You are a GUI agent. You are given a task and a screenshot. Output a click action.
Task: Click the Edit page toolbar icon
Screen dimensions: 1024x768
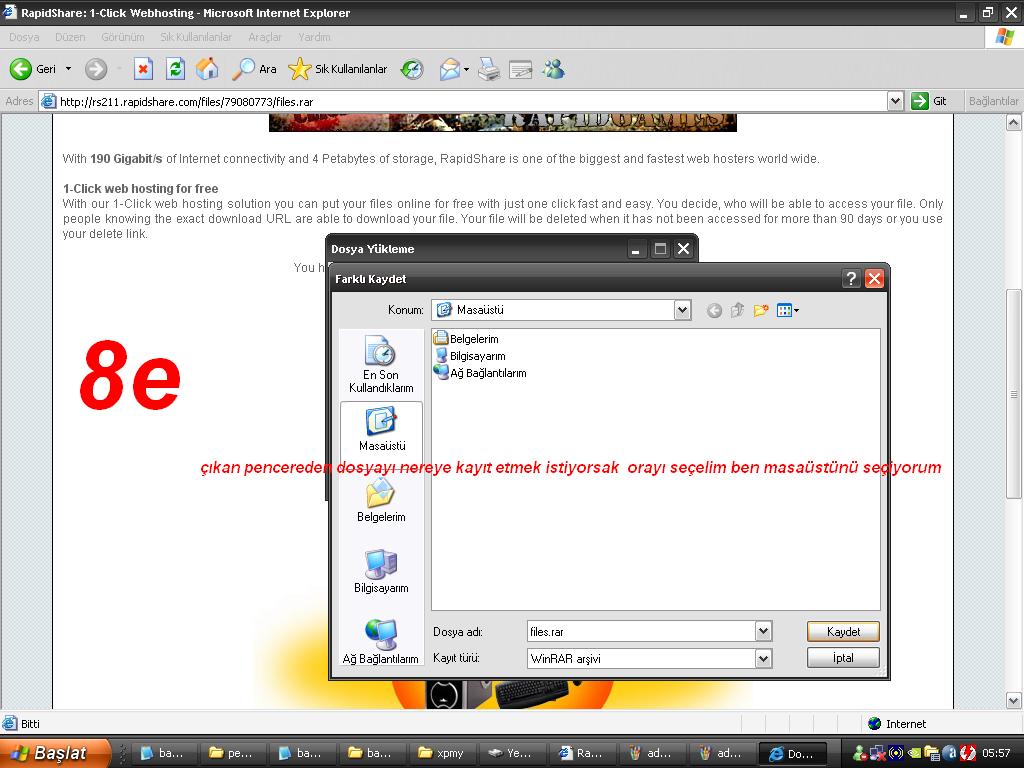(520, 69)
